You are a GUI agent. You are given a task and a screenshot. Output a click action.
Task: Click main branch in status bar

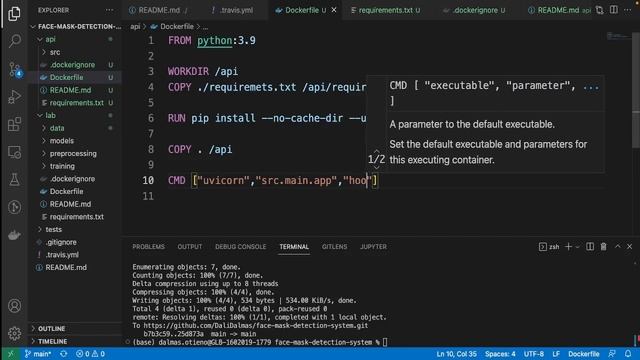point(38,354)
